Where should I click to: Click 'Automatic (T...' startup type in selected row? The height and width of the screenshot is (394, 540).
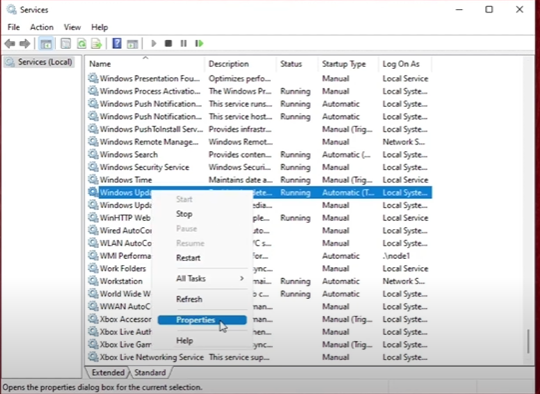coord(348,193)
